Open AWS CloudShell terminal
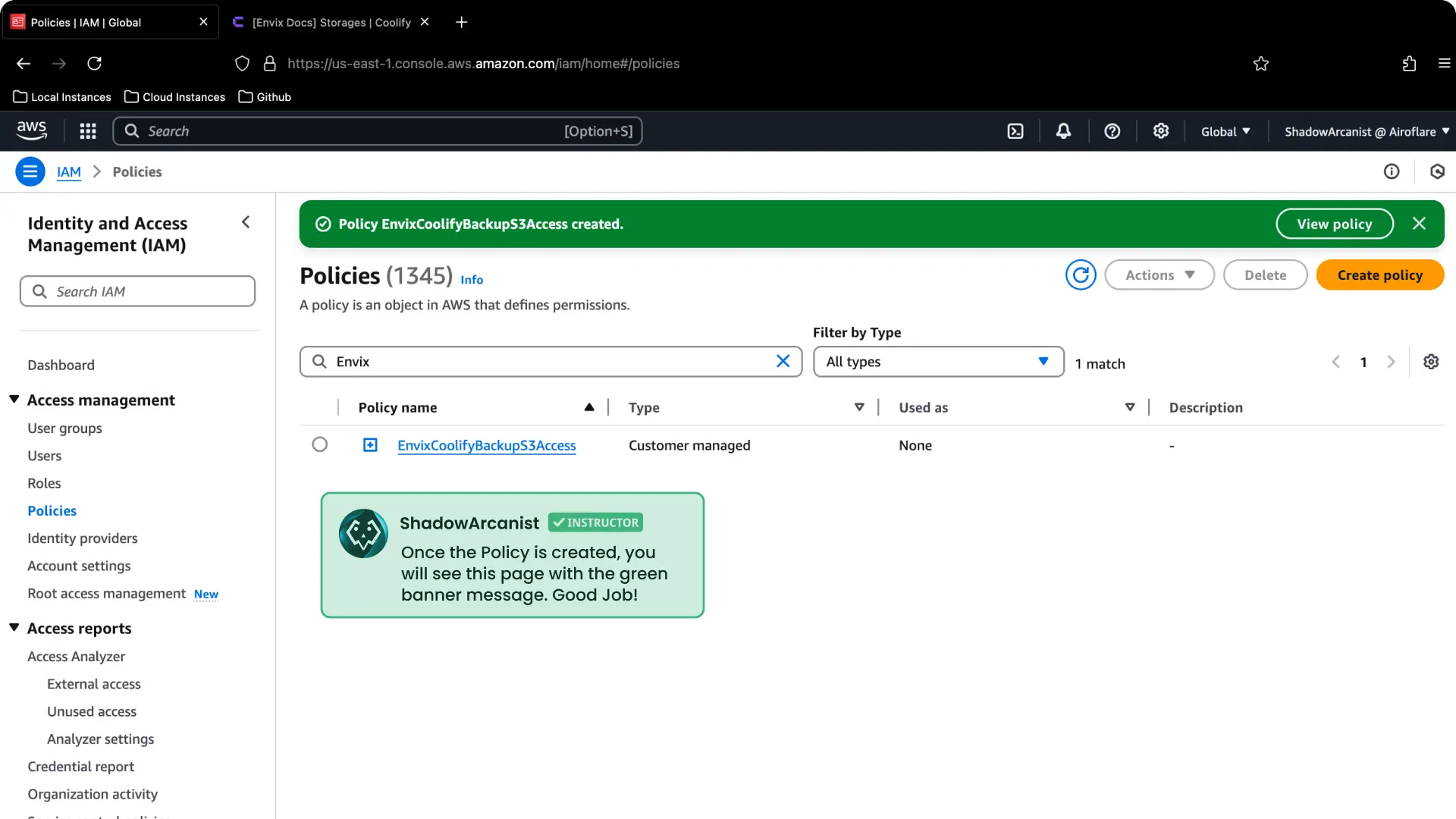The width and height of the screenshot is (1456, 819). pos(1015,131)
